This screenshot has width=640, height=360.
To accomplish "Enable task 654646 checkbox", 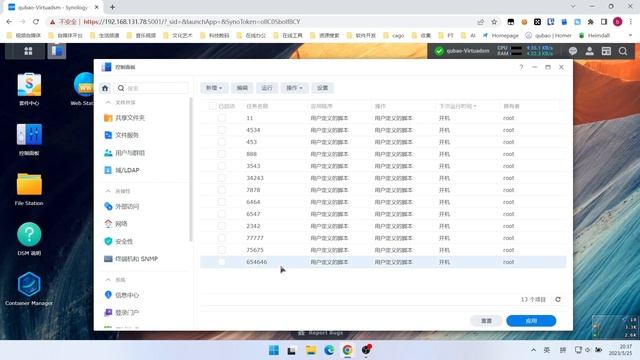I will click(221, 262).
